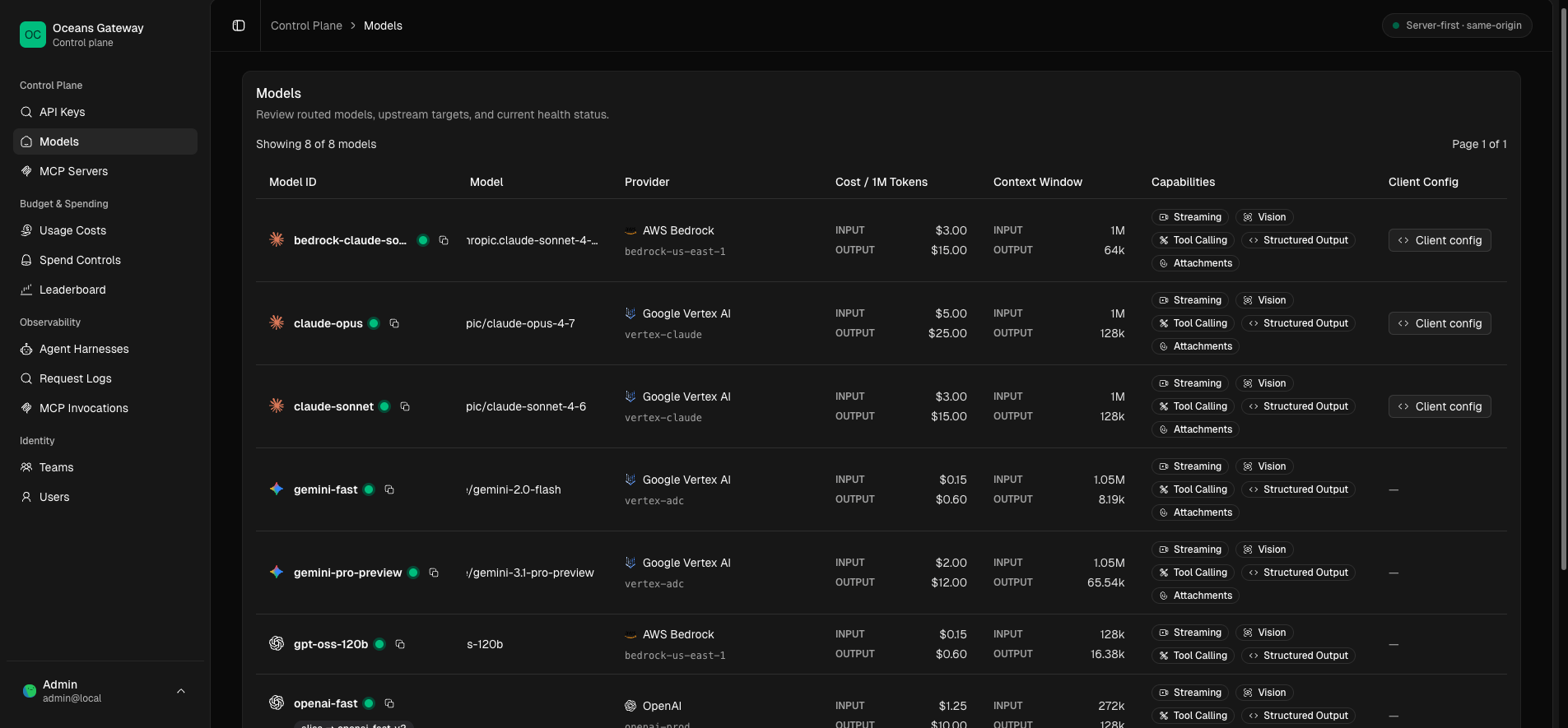Screen dimensions: 1568x728
Task: Open Client config for bedrock-claude-so...
Action: click(x=1440, y=240)
